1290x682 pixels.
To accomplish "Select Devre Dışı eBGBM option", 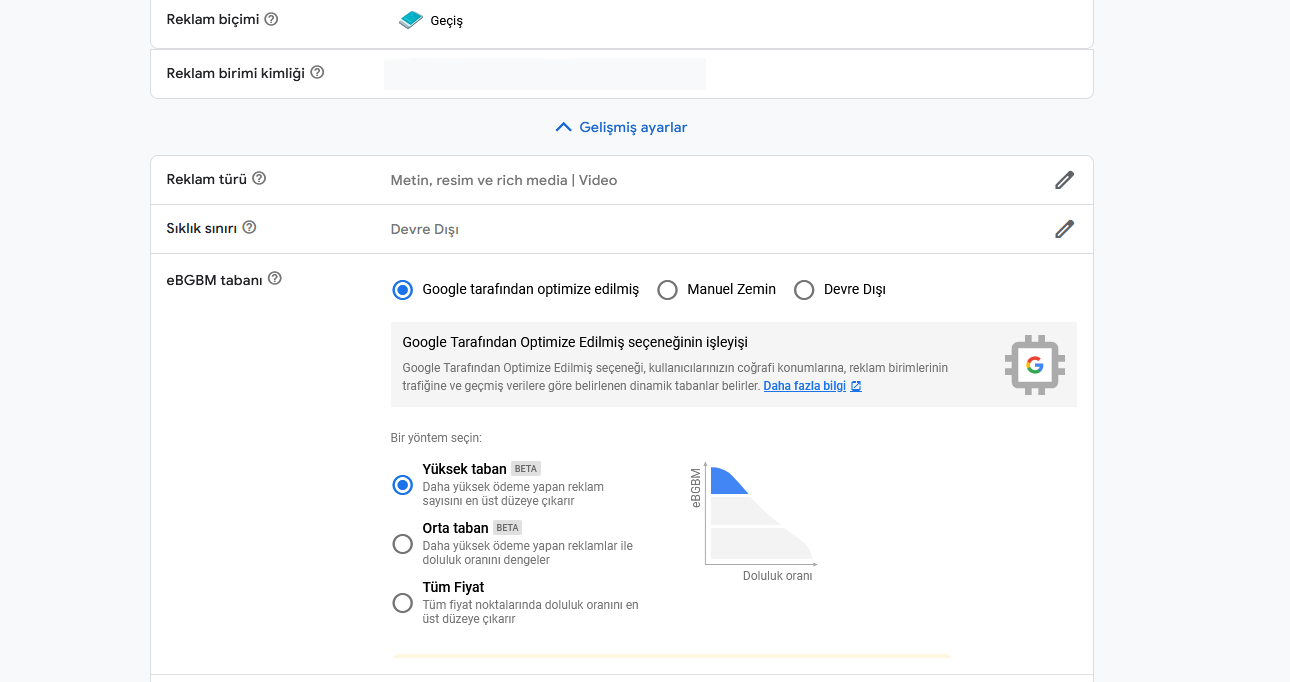I will [804, 290].
